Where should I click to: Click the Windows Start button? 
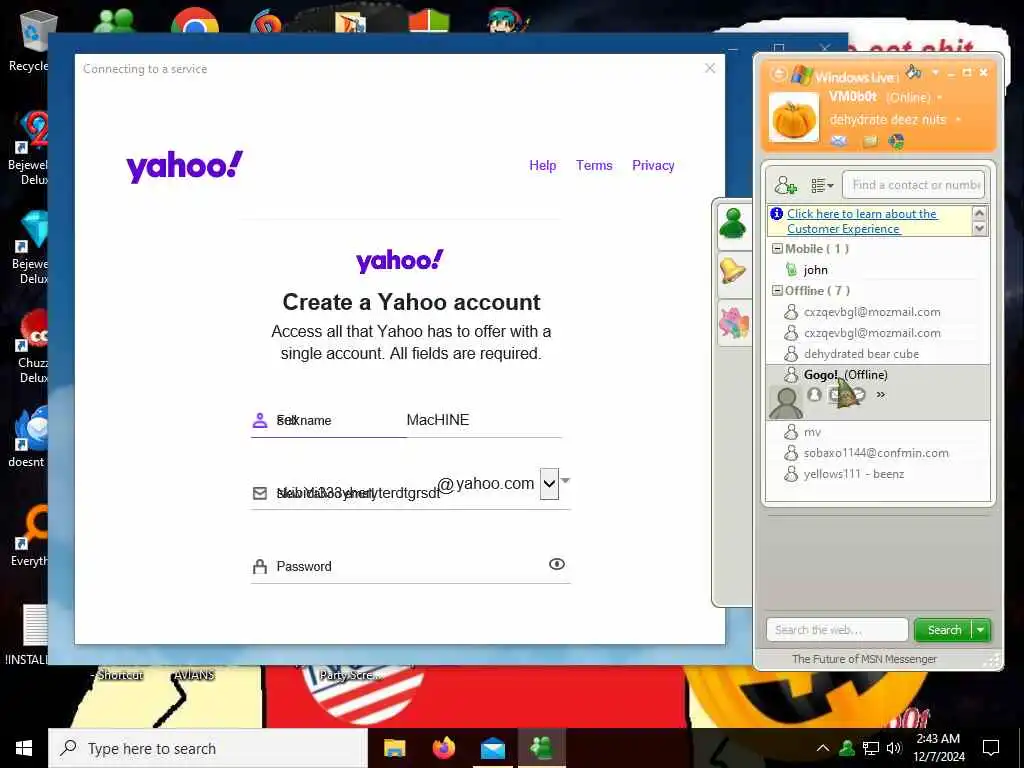coord(24,748)
